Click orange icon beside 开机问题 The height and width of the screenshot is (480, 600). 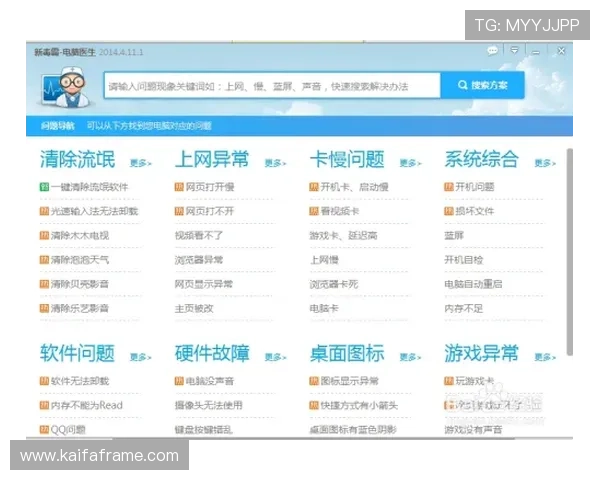[448, 187]
